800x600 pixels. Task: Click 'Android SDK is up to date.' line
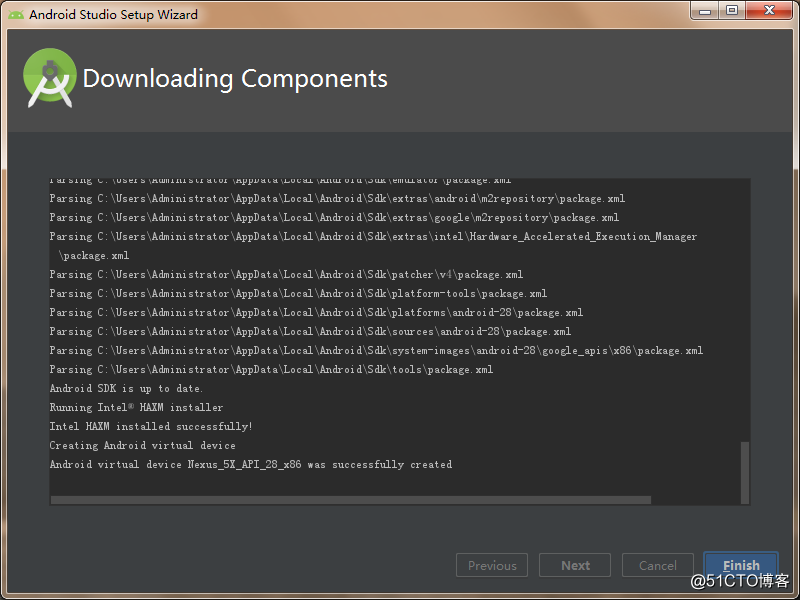126,389
